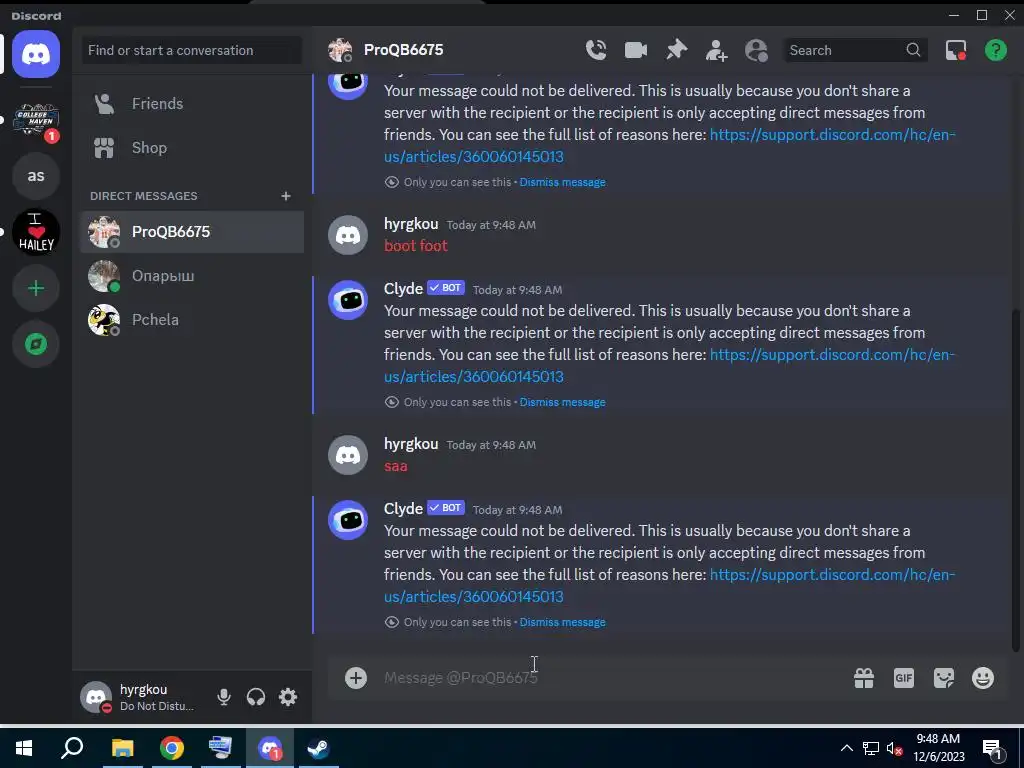Open the sticker picker
Viewport: 1024px width, 768px height.
[944, 678]
